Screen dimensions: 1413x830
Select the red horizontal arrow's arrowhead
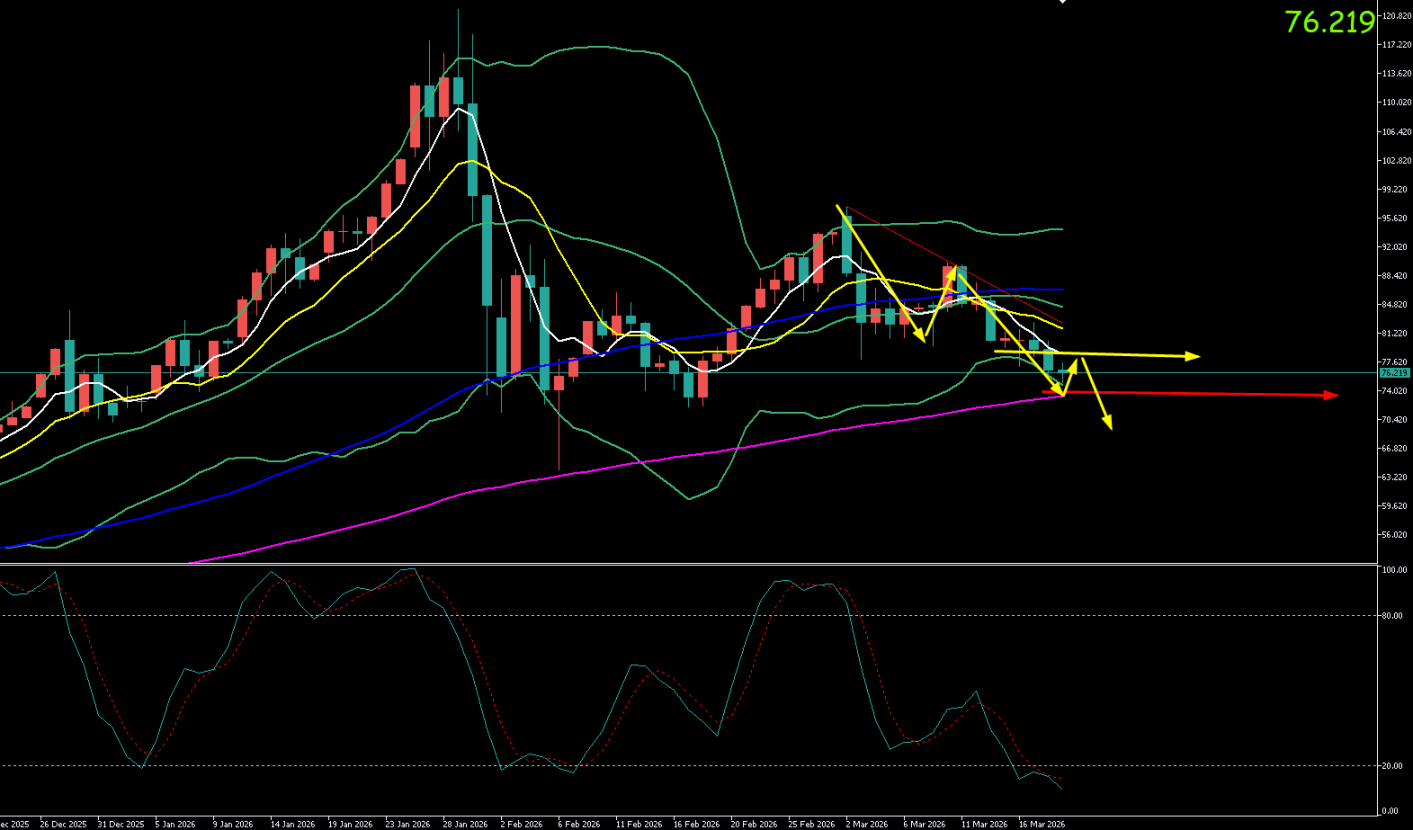click(x=1331, y=396)
